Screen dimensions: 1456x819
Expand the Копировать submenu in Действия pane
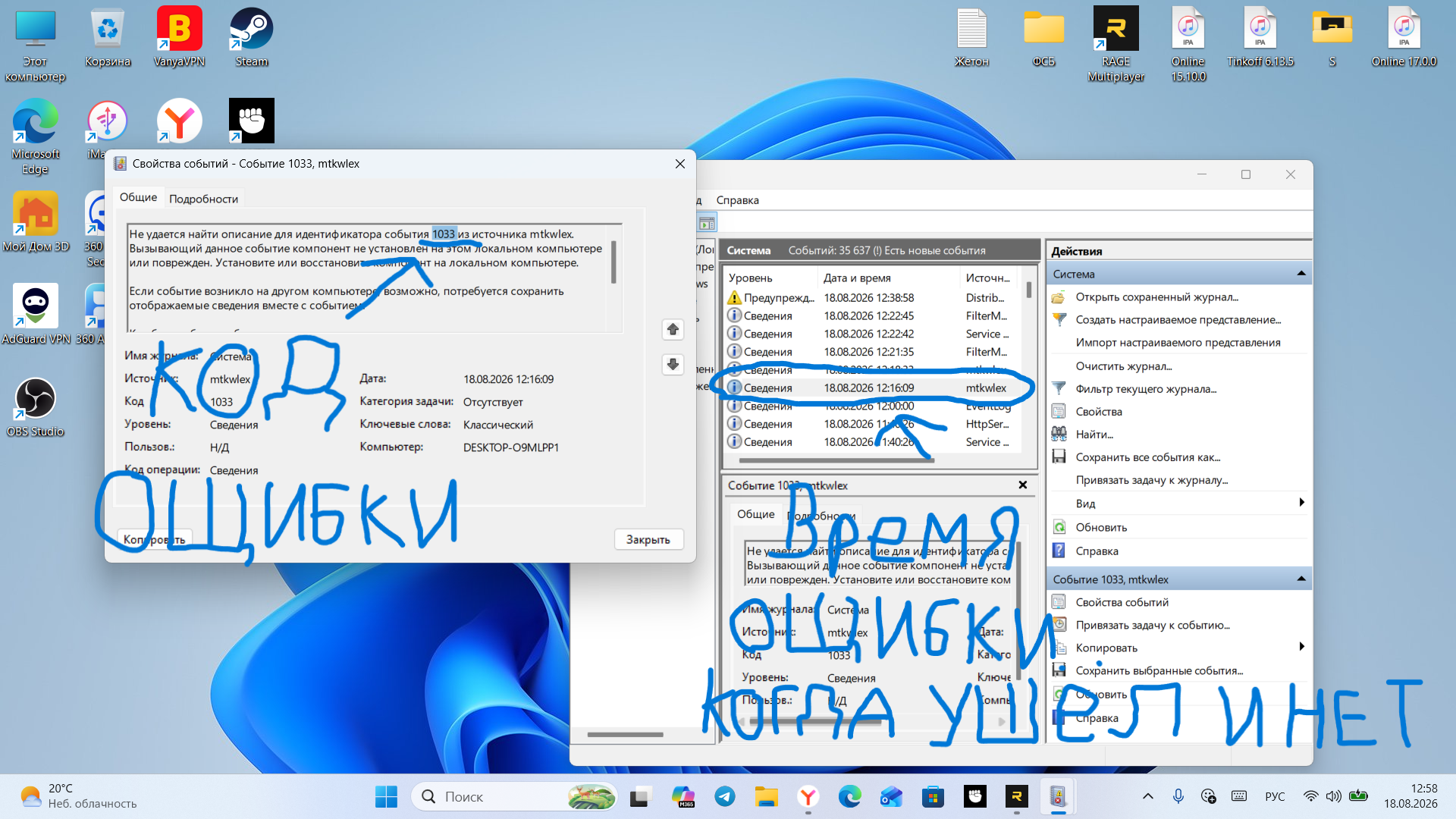pos(1301,647)
